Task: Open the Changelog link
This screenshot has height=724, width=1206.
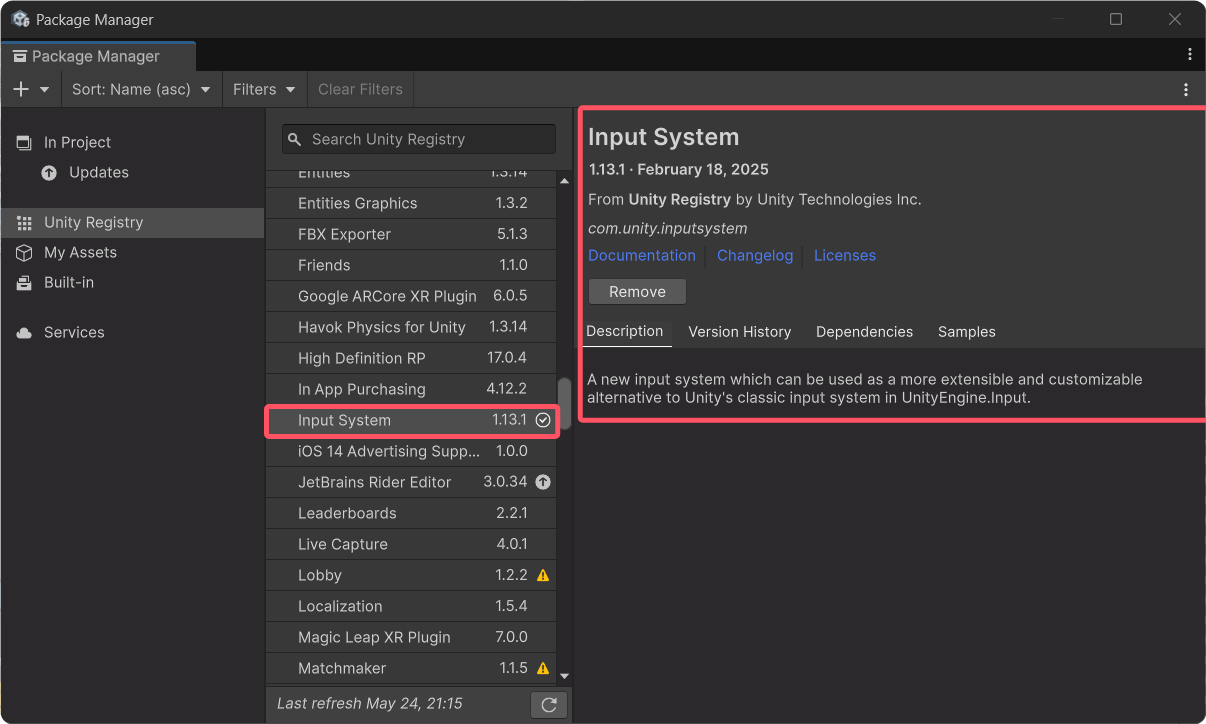Action: tap(755, 255)
